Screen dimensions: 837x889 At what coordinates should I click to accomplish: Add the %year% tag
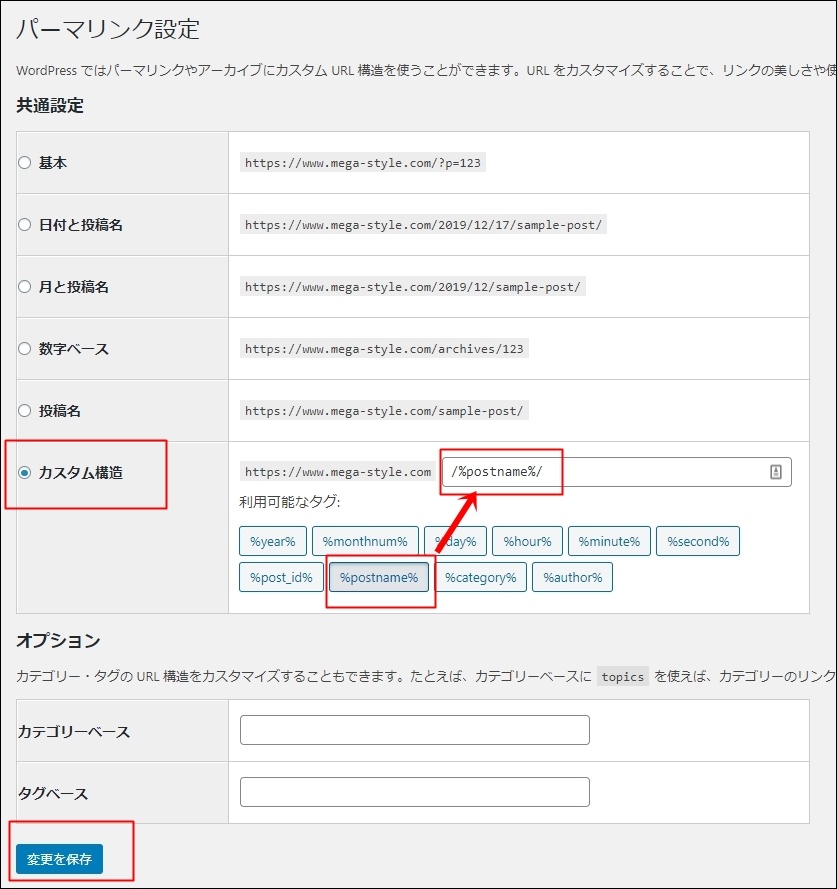273,542
